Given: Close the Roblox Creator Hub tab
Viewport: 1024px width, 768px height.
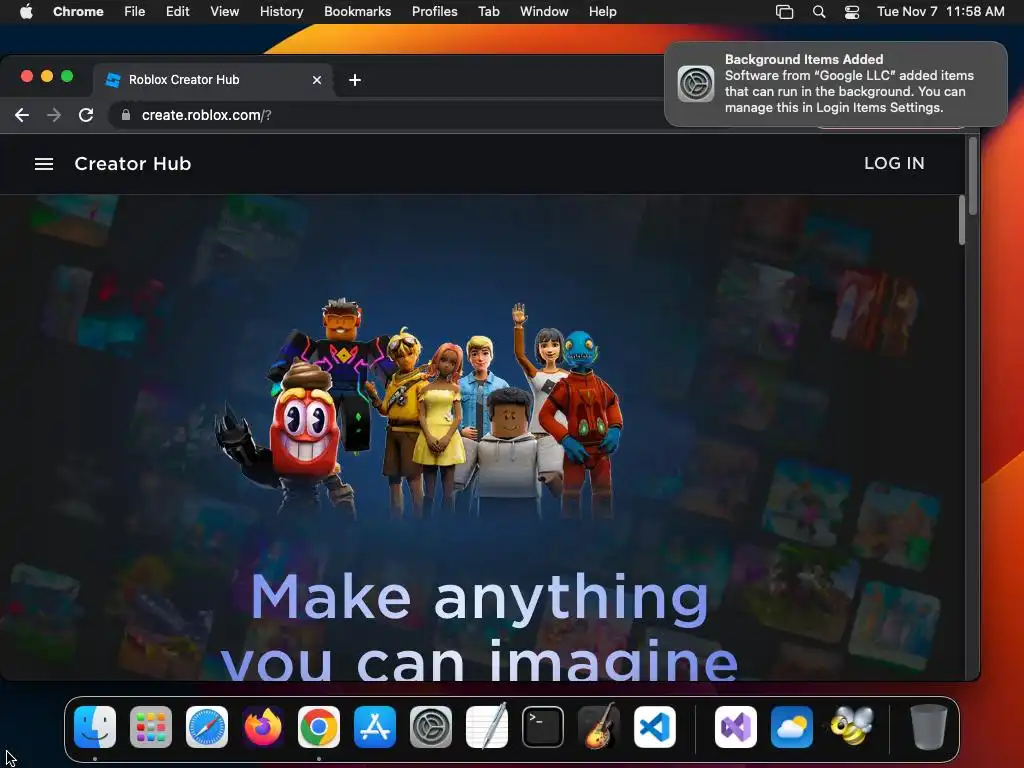Looking at the screenshot, I should tap(317, 80).
